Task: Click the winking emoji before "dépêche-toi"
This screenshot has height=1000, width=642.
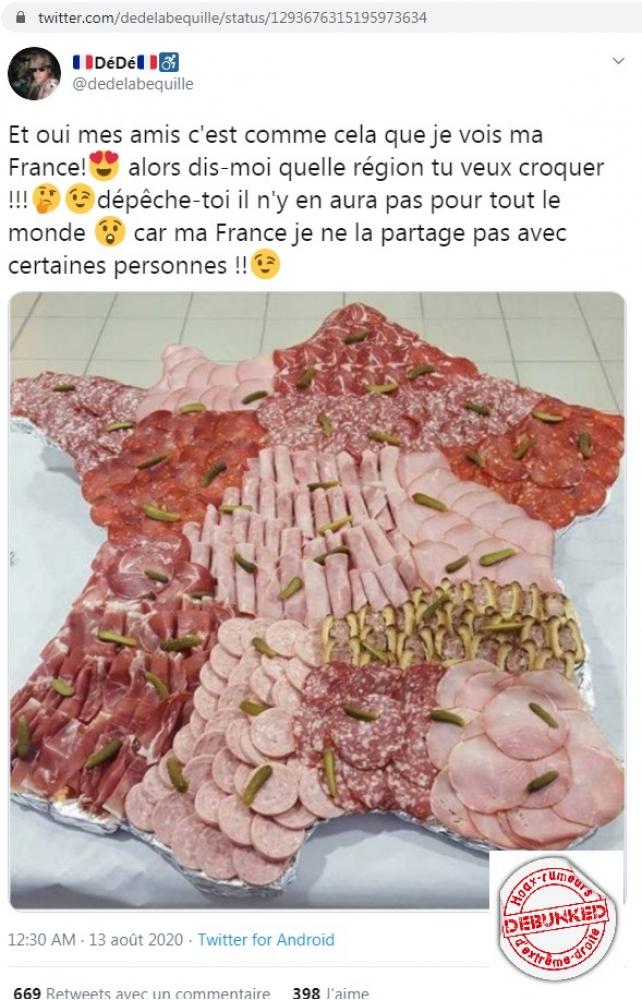Action: [80, 200]
